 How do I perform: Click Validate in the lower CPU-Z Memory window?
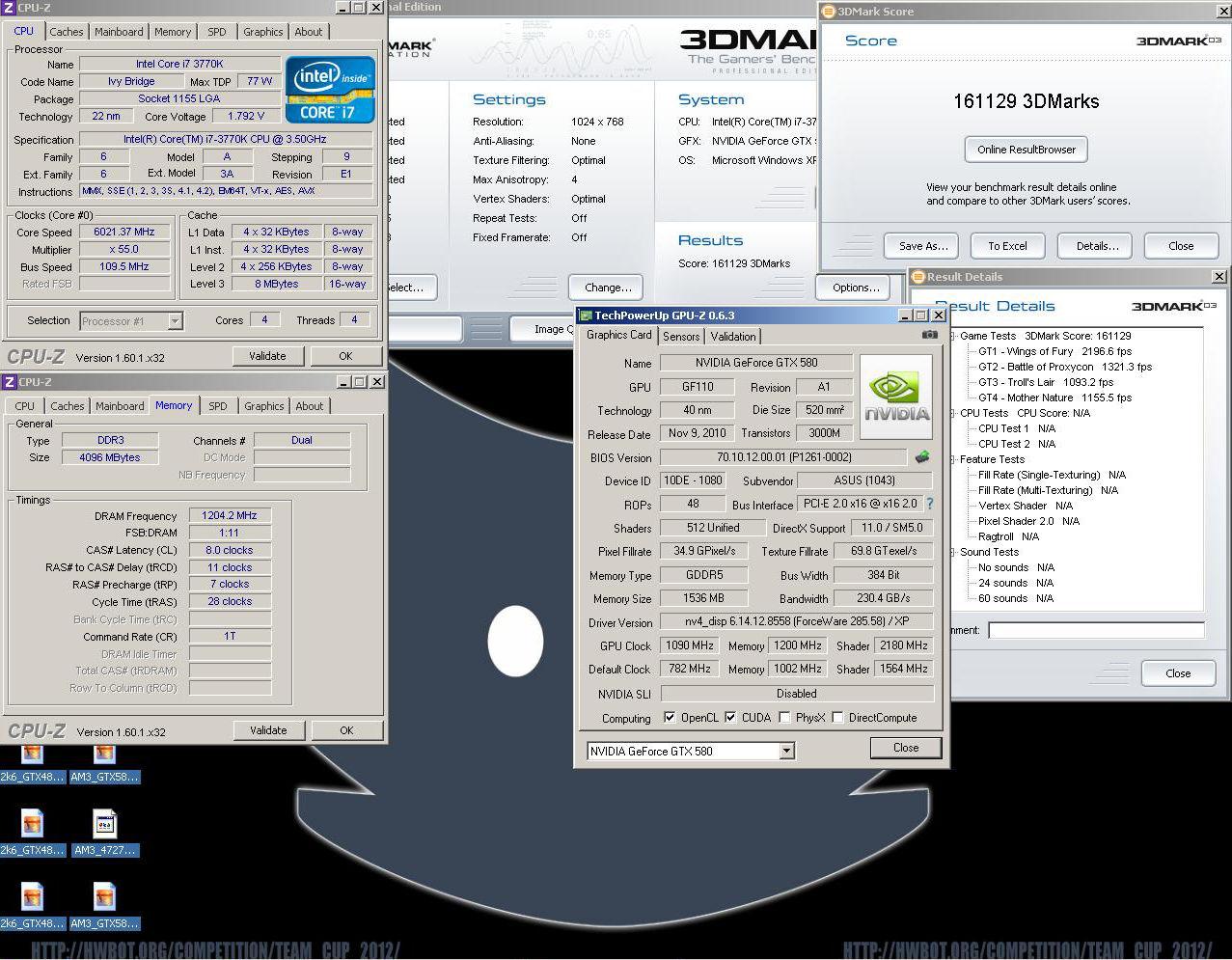[268, 730]
